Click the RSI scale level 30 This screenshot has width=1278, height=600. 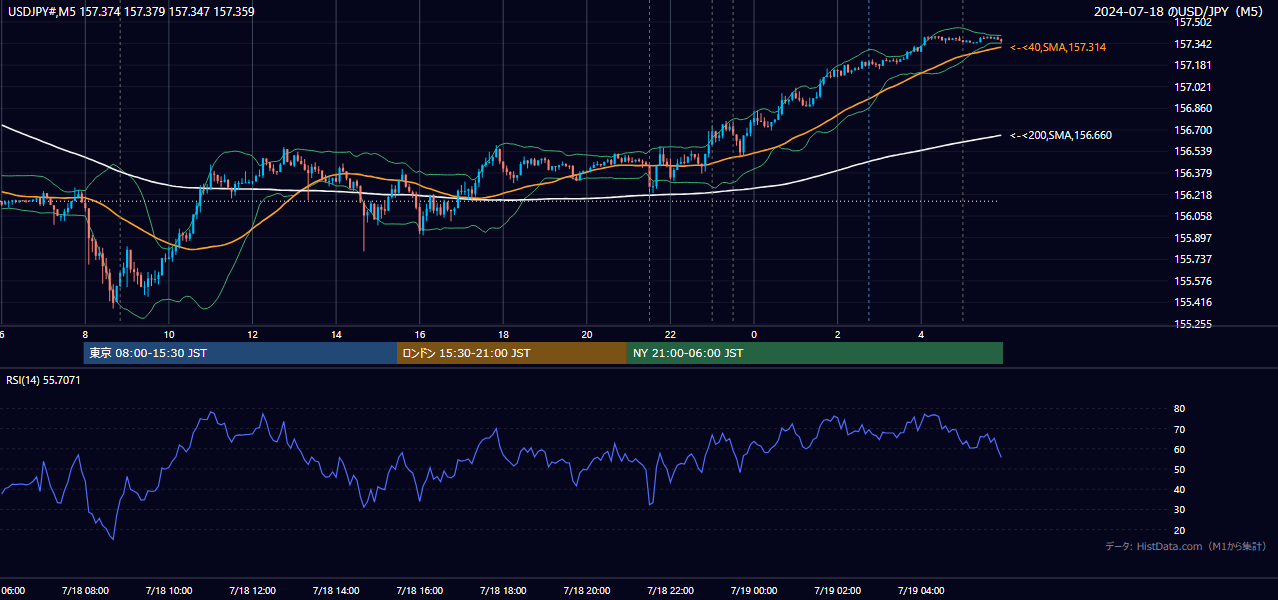click(1179, 510)
